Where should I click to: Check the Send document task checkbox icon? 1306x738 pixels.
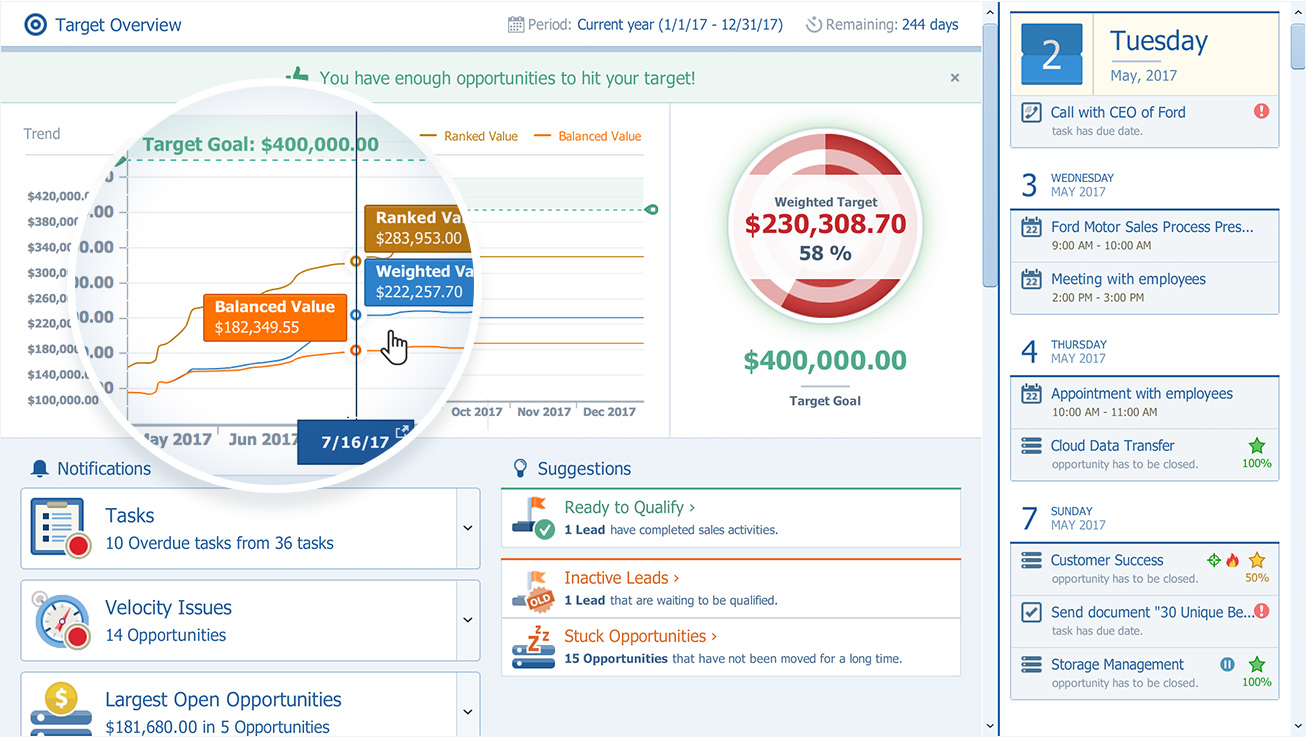(x=1031, y=612)
